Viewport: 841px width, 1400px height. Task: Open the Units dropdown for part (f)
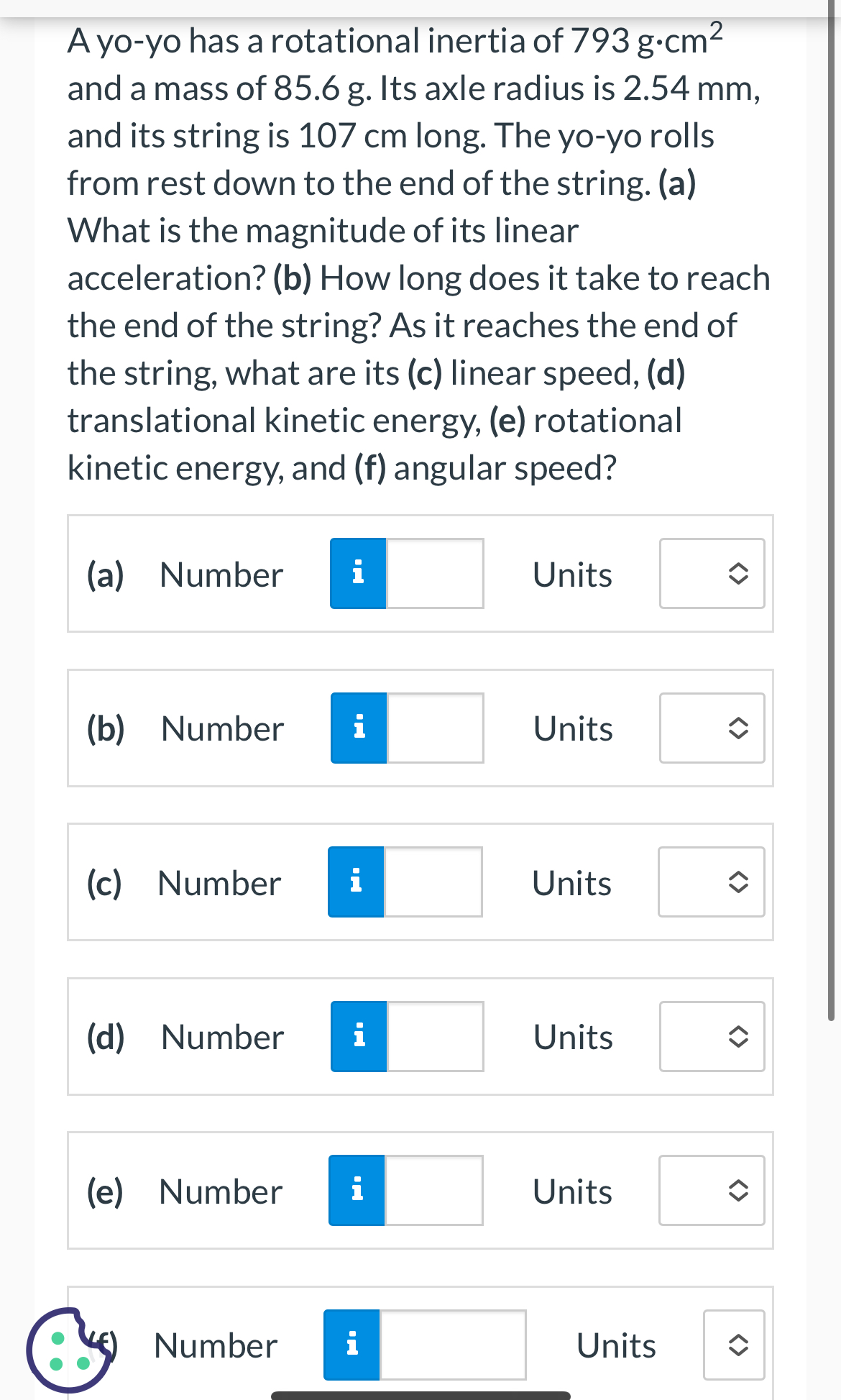click(733, 1345)
